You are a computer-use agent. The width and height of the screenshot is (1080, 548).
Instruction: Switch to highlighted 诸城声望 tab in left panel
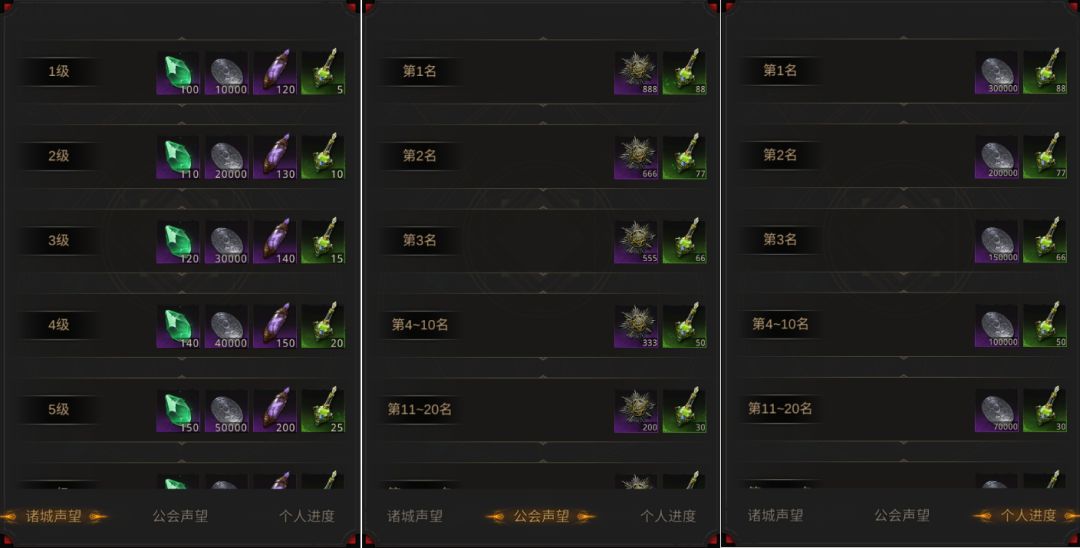pos(54,516)
